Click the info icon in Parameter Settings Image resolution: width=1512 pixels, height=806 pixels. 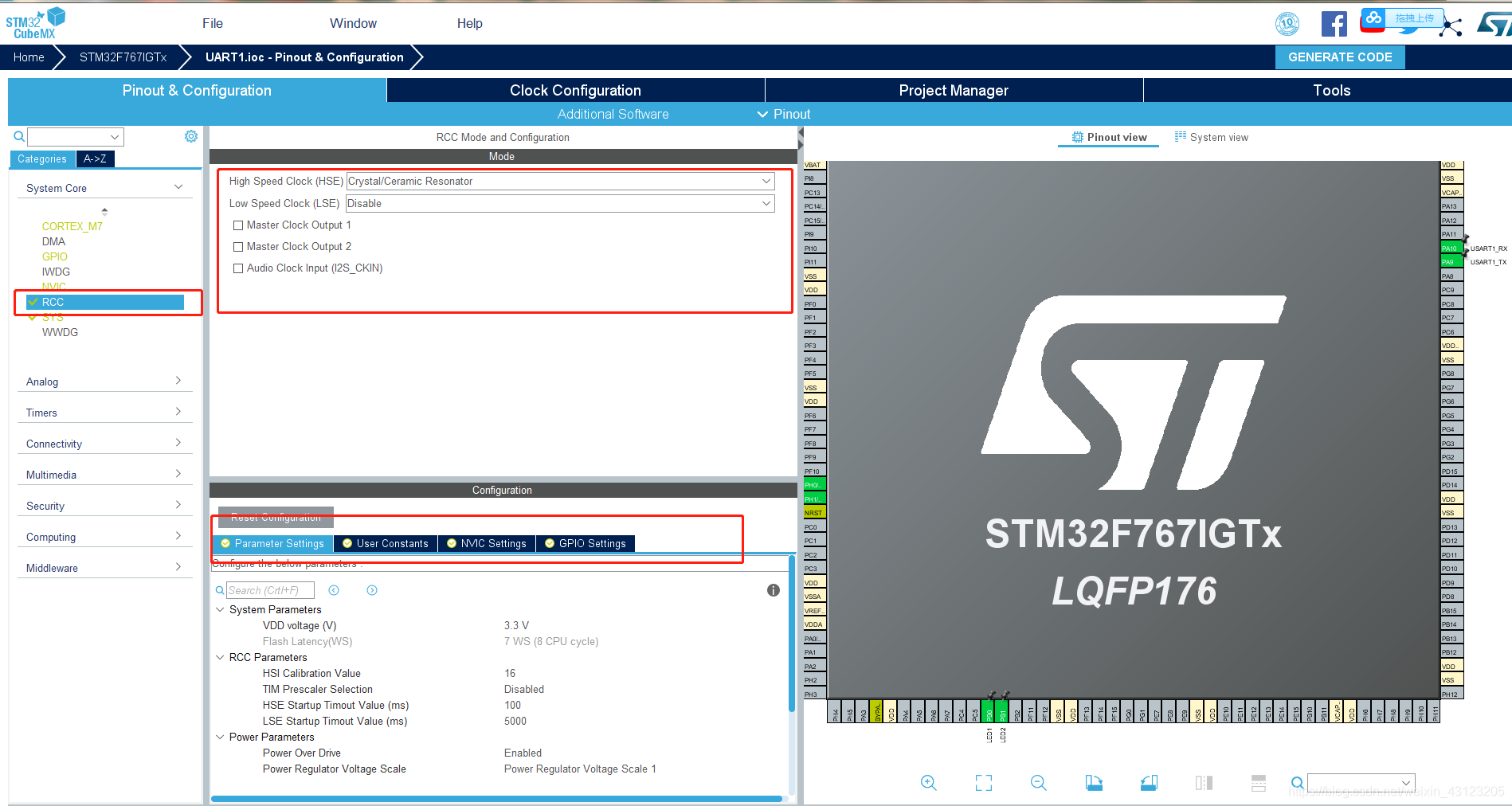click(773, 590)
